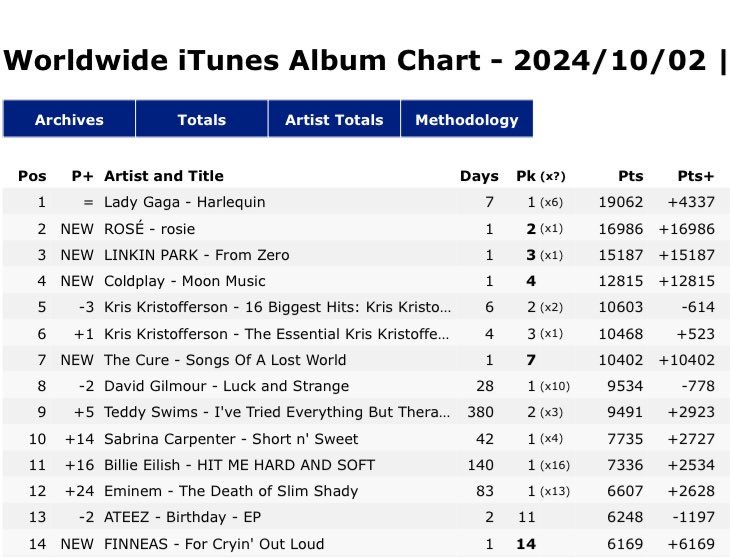Click Coldplay - Moon Music title

(185, 281)
